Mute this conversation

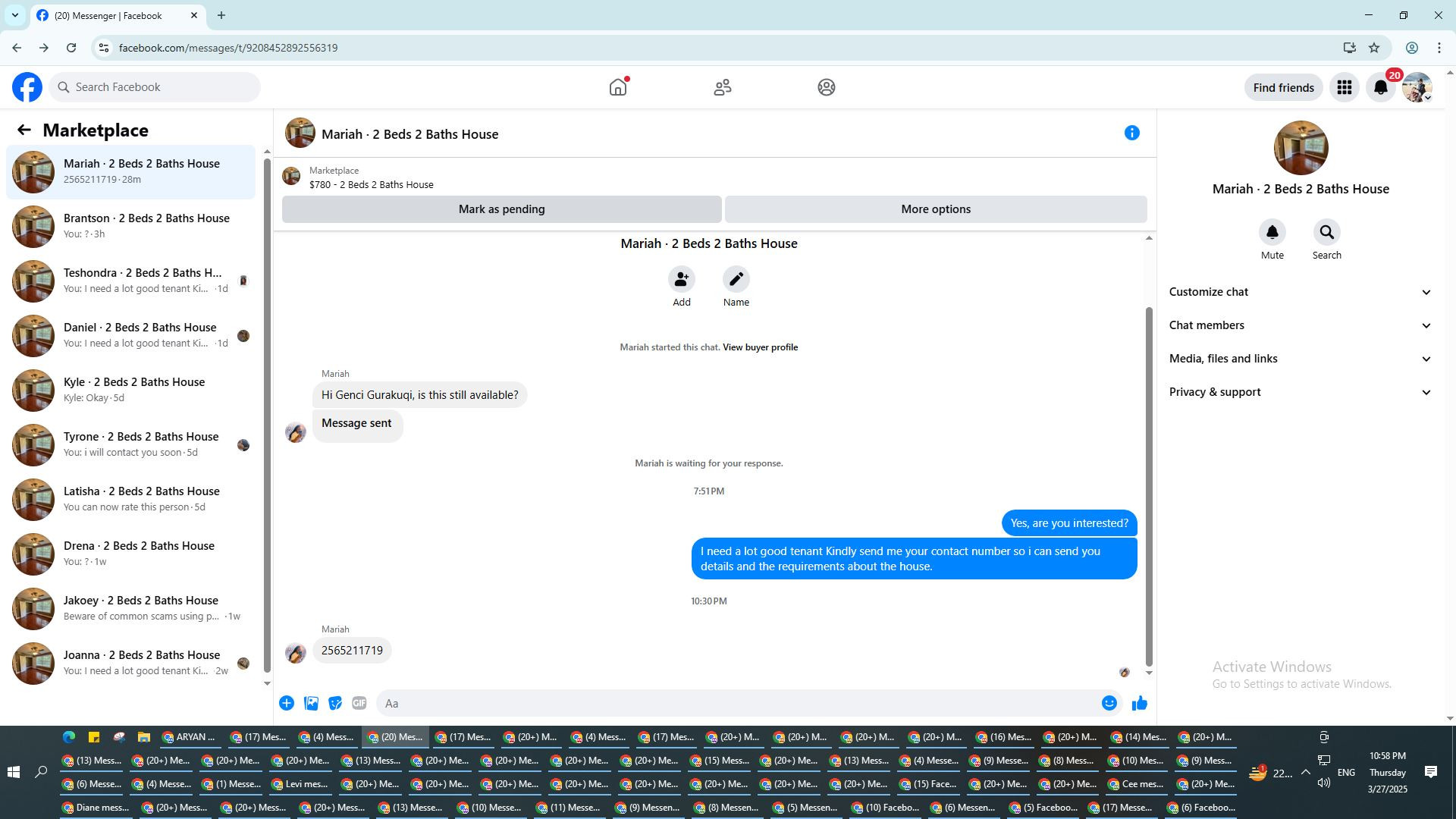coord(1272,232)
